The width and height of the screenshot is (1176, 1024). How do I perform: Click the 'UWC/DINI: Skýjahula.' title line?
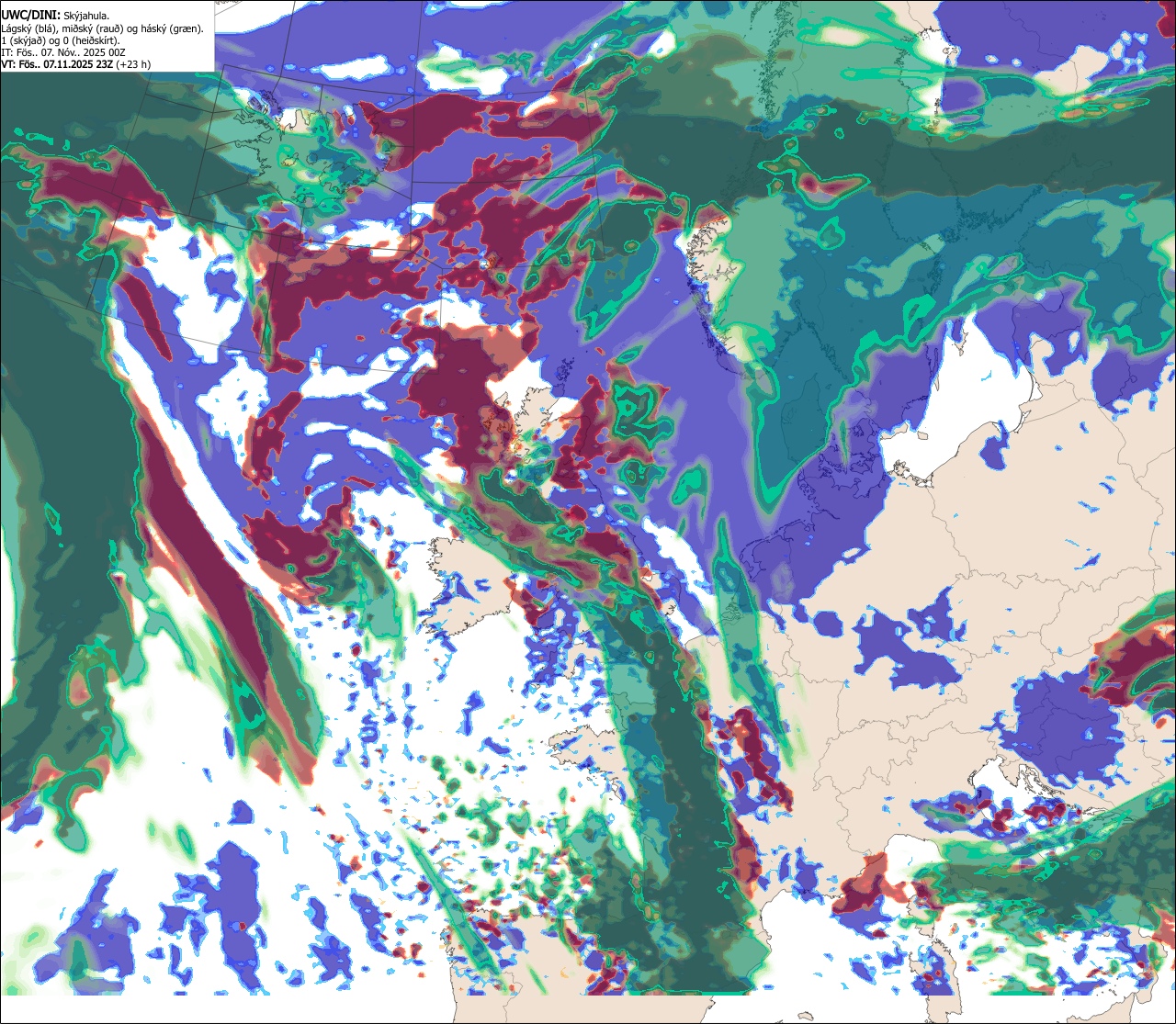pyautogui.click(x=55, y=16)
